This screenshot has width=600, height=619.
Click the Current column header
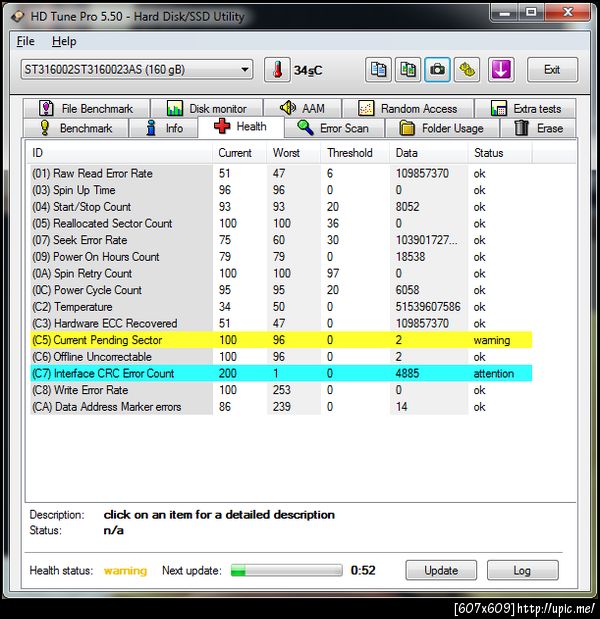coord(240,153)
